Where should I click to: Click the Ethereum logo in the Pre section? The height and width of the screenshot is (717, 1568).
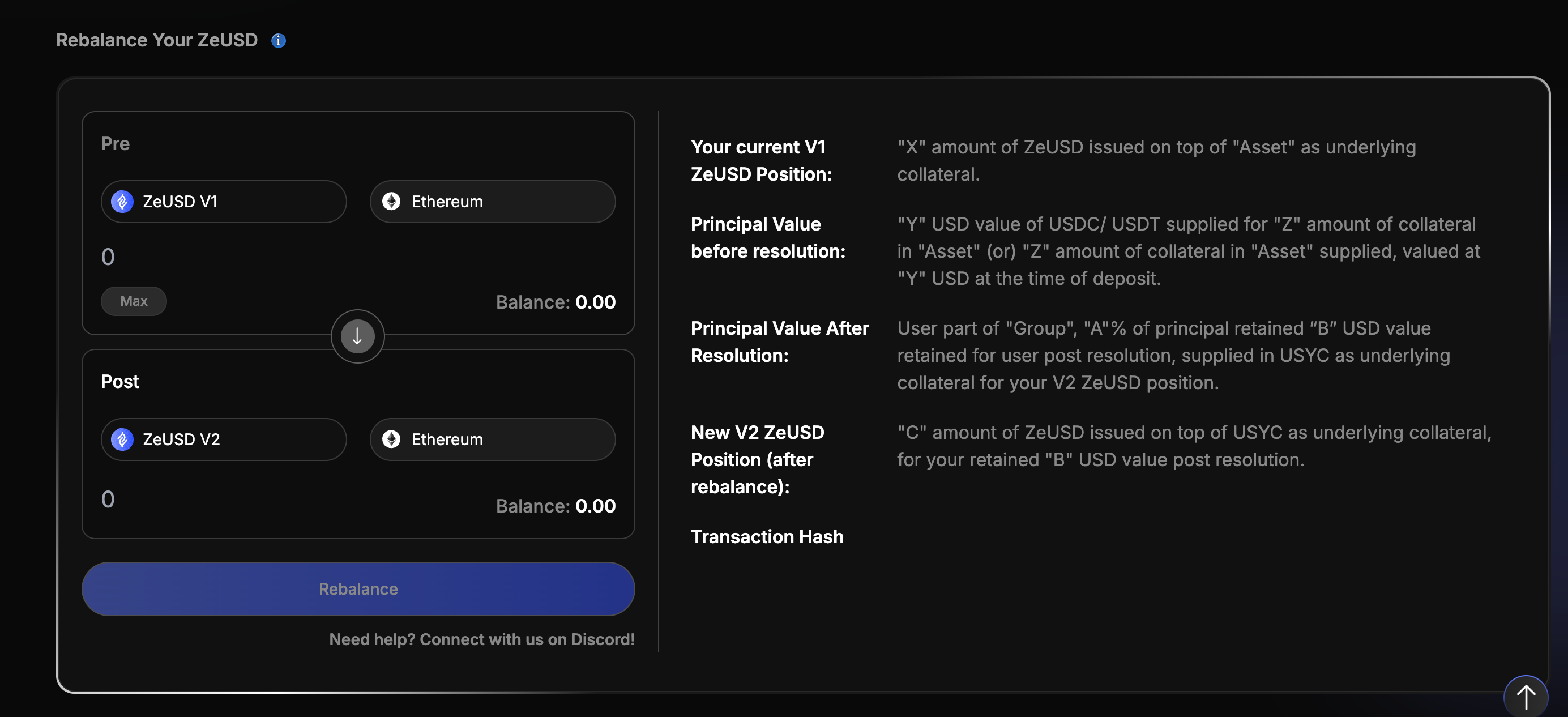[x=391, y=202]
